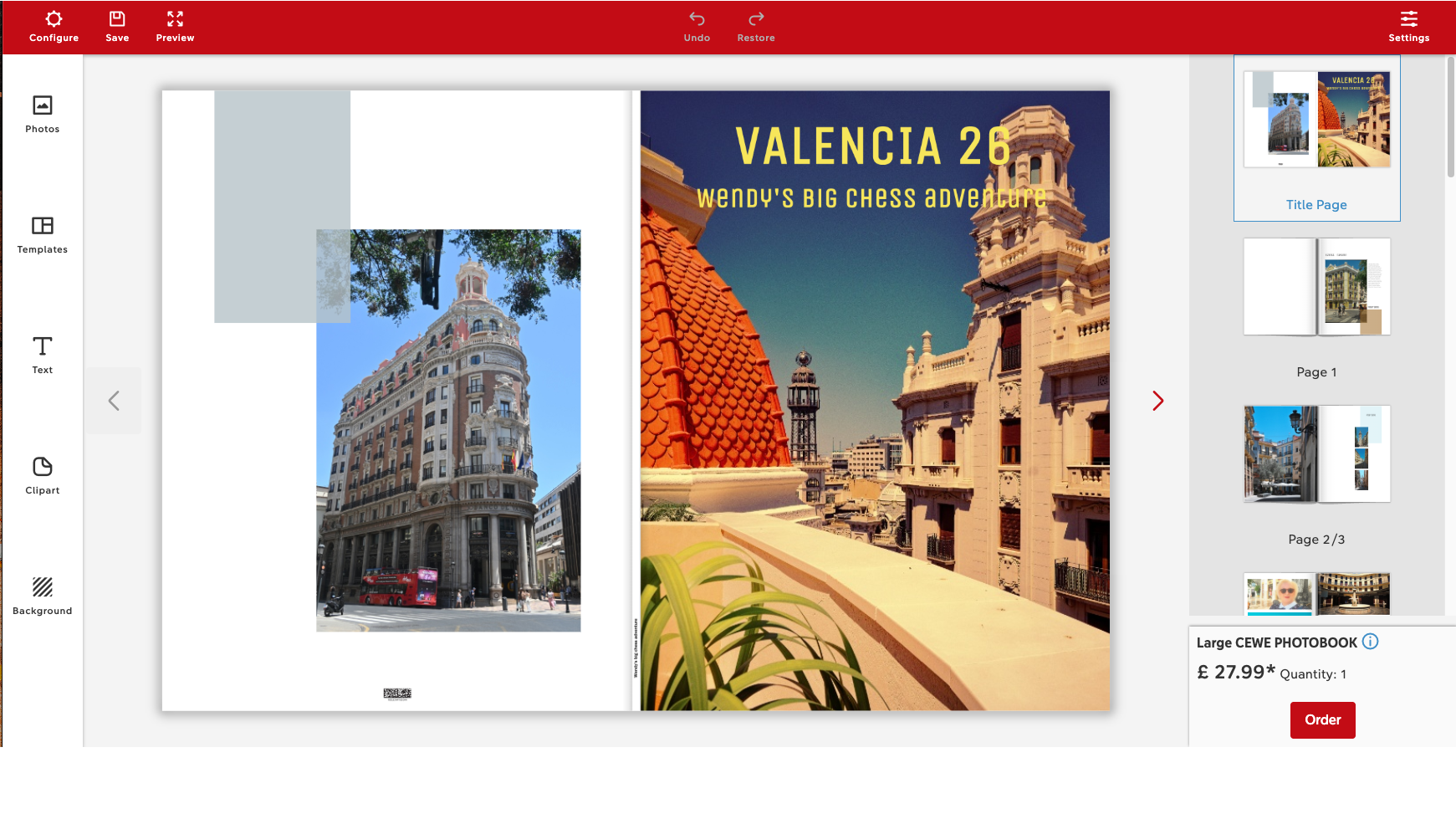Open the Settings sliders menu

click(1409, 27)
